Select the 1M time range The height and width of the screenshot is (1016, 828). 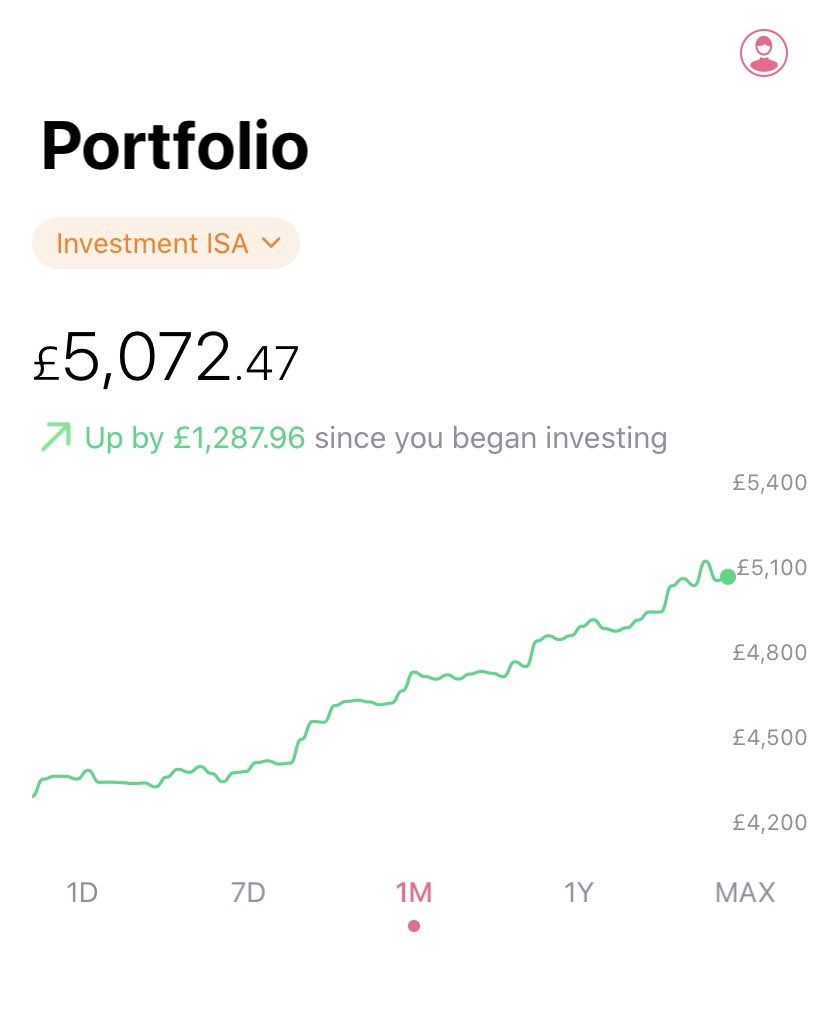click(414, 892)
